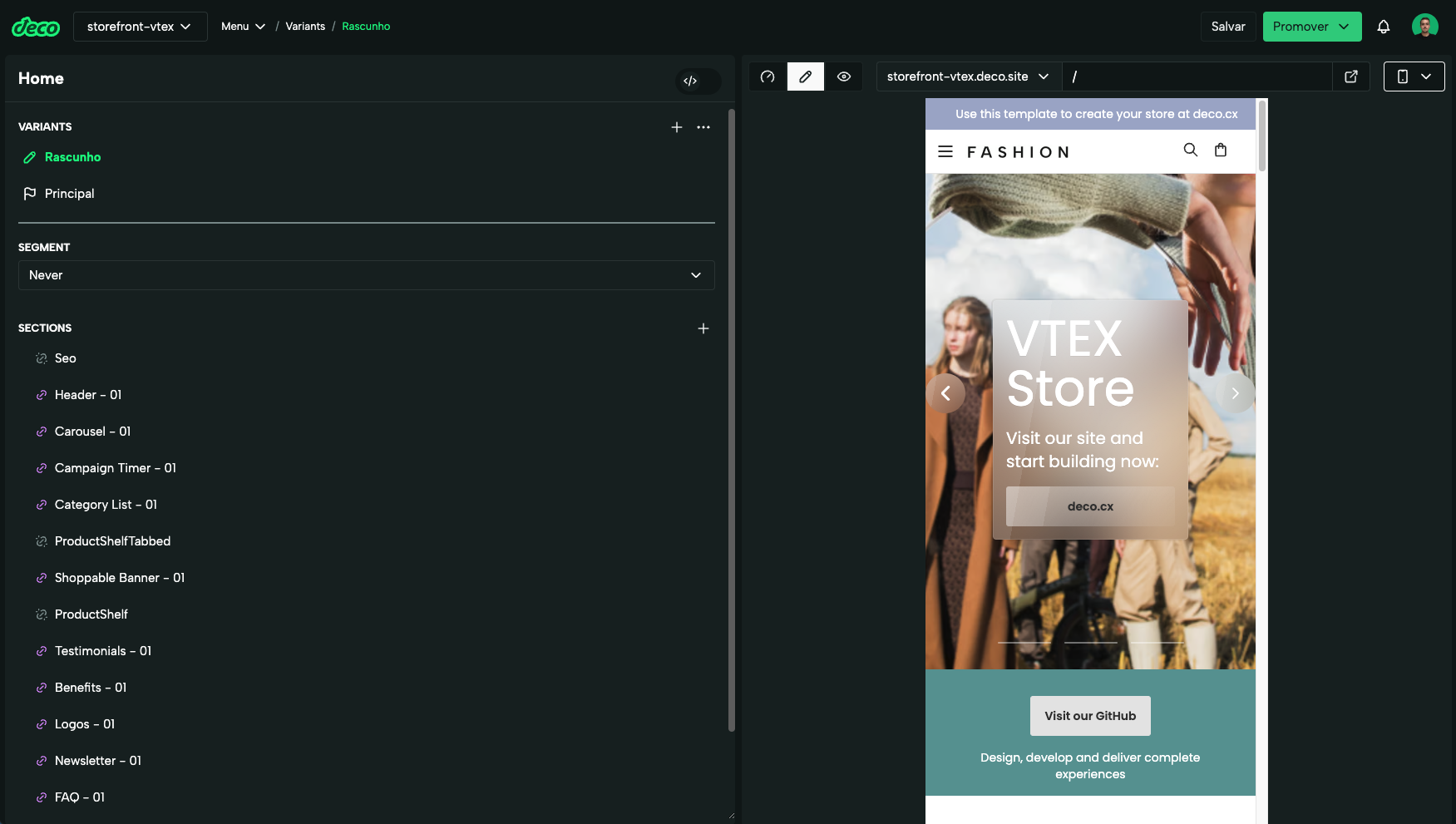Screen dimensions: 1456x824
Task: Switch to eye preview mode
Action: point(844,76)
